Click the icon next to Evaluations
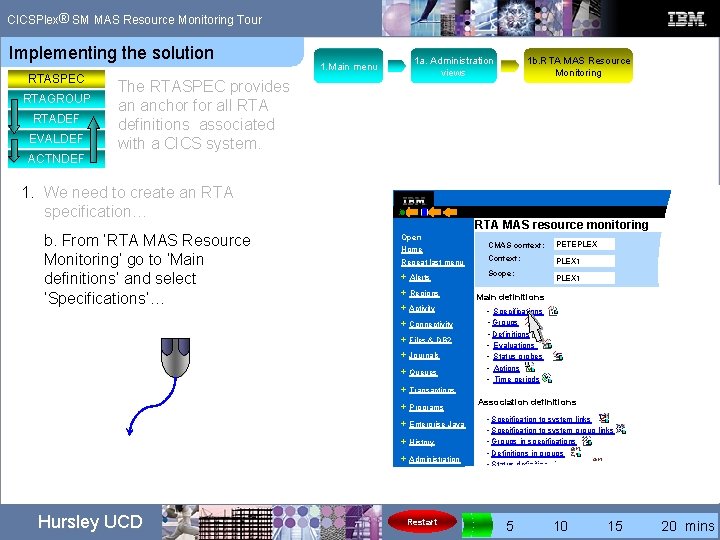This screenshot has width=720, height=540. [547, 344]
